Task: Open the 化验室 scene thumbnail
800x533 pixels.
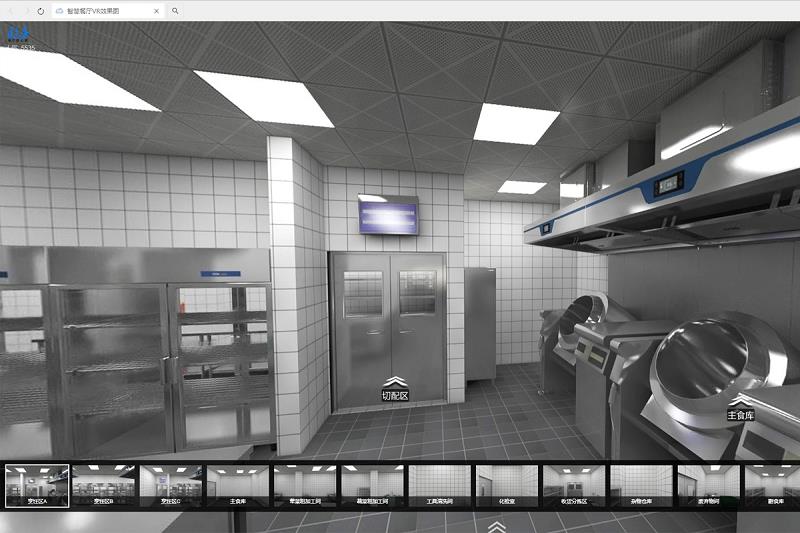Action: 507,486
